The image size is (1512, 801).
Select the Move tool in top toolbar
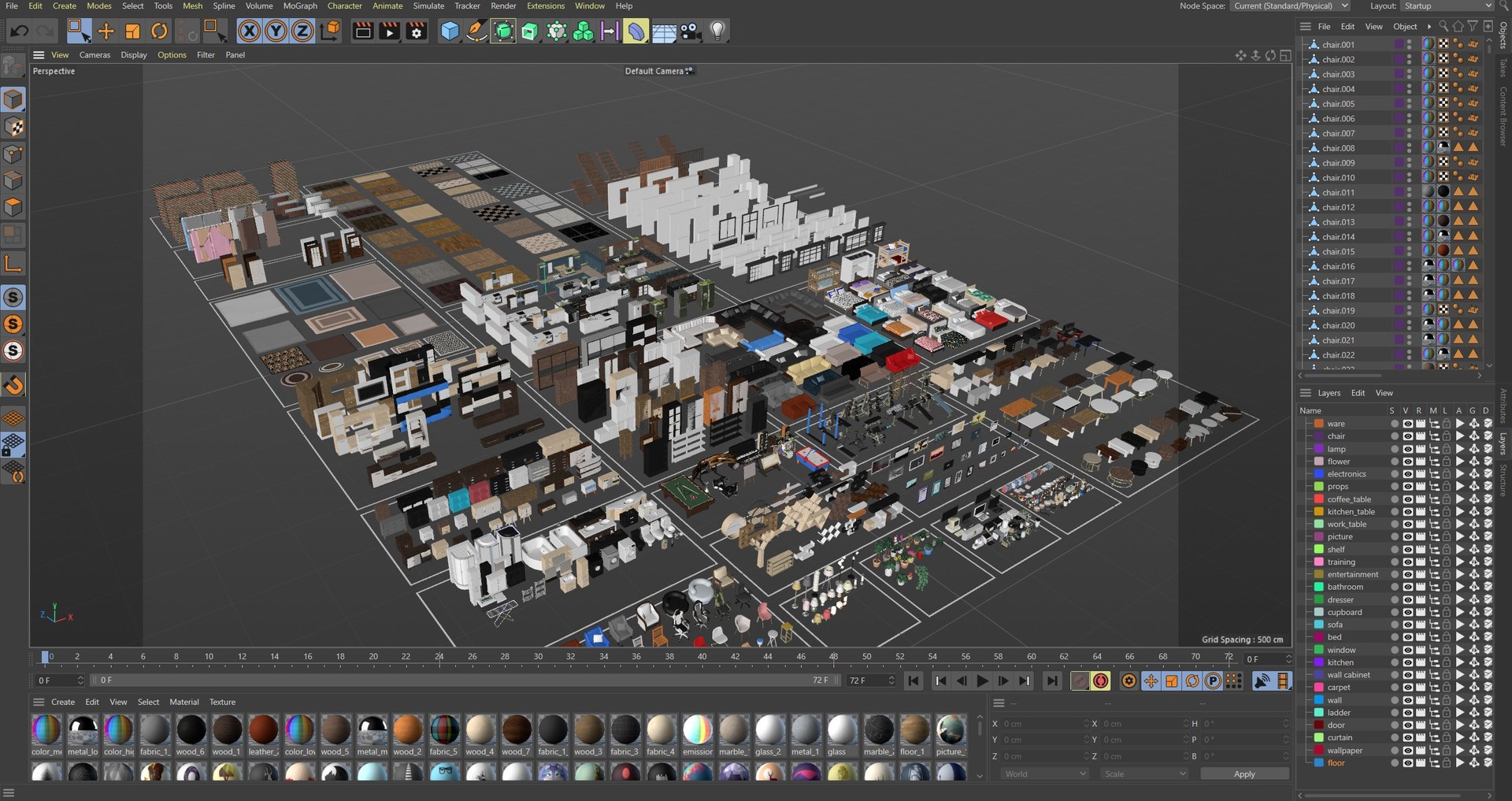tap(106, 32)
